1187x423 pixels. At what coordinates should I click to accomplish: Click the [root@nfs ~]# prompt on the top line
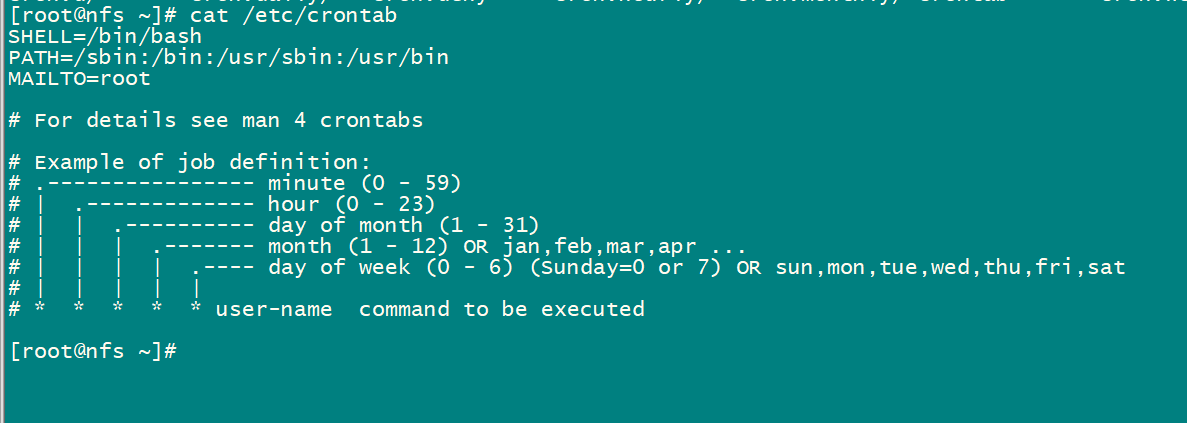pos(92,17)
